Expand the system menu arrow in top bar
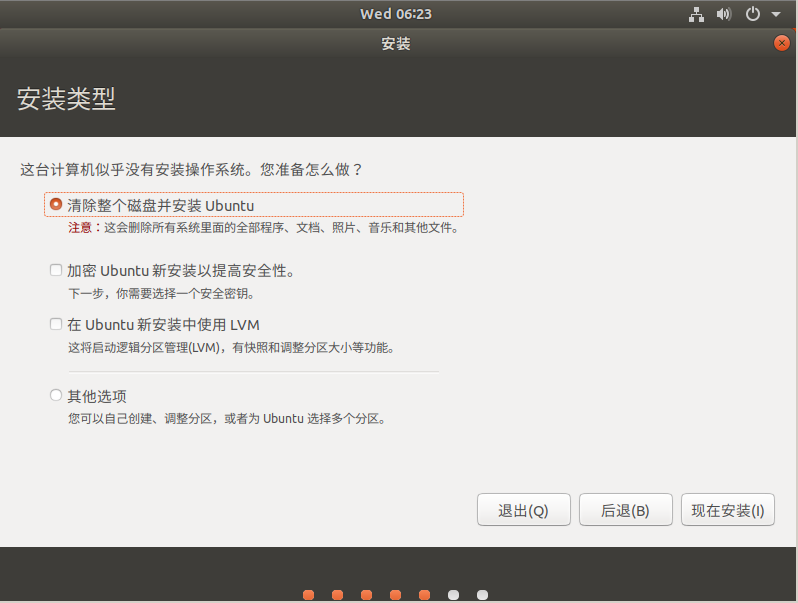The height and width of the screenshot is (603, 798). (776, 15)
